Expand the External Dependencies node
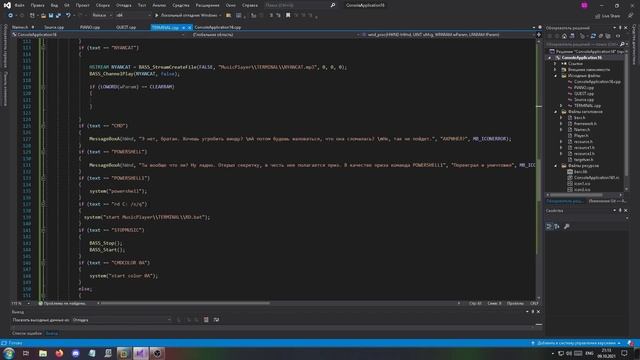This screenshot has width=640, height=360. (x=555, y=69)
